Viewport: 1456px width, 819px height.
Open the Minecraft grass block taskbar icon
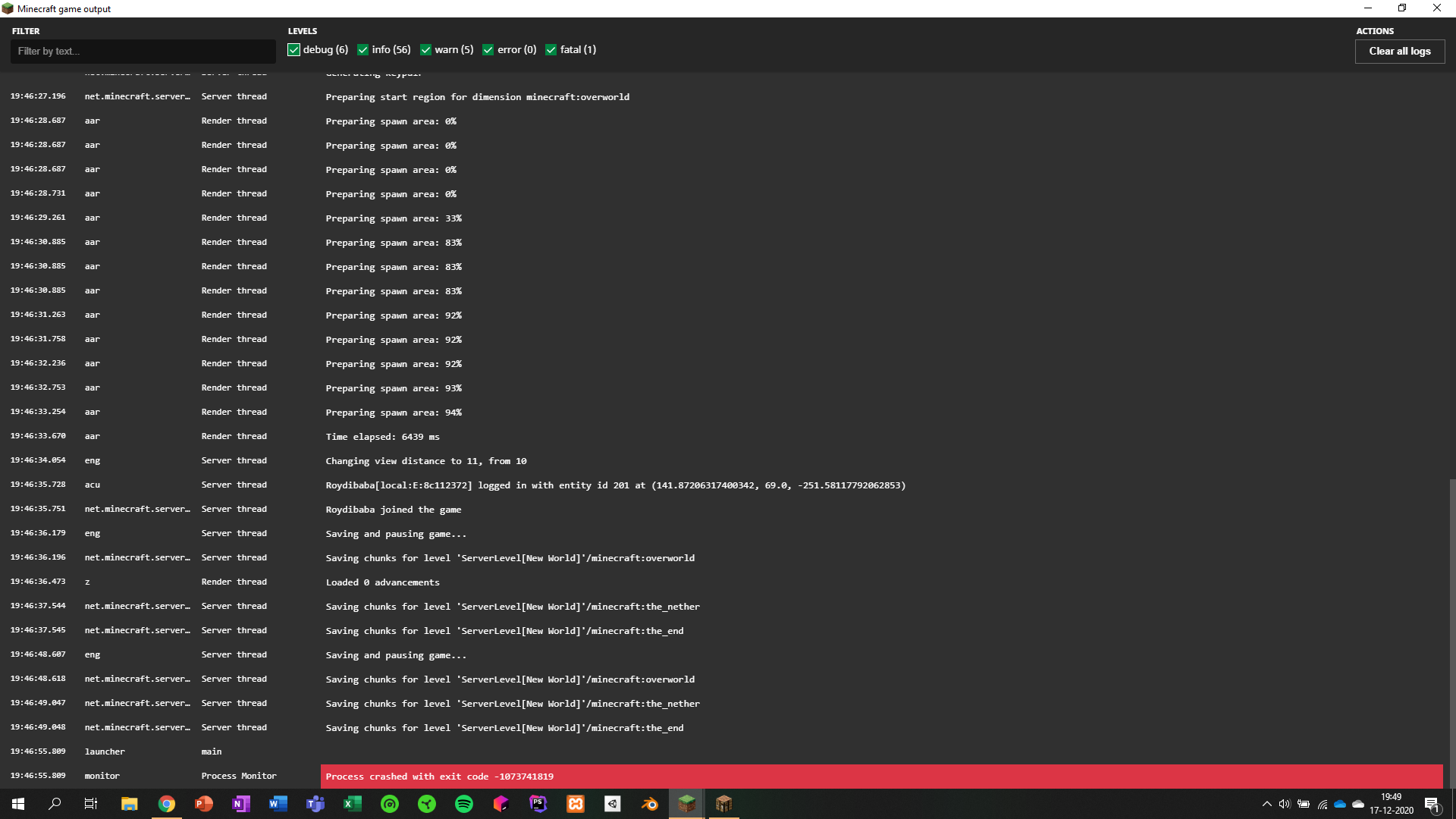[x=687, y=804]
